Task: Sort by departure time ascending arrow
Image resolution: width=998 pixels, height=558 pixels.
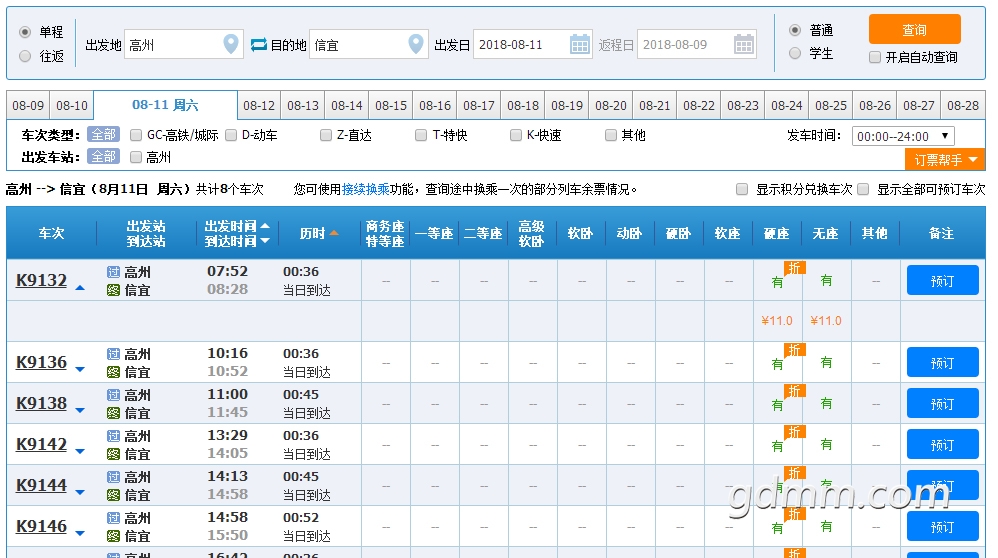Action: [265, 226]
